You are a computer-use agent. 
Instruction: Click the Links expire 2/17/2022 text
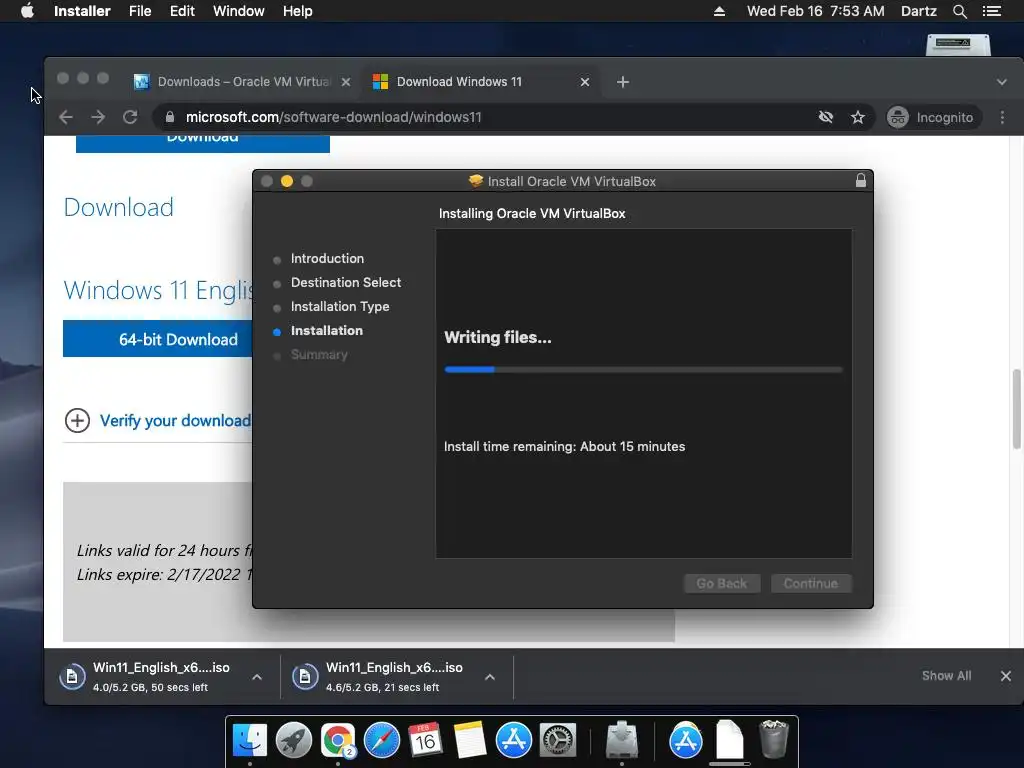[165, 575]
